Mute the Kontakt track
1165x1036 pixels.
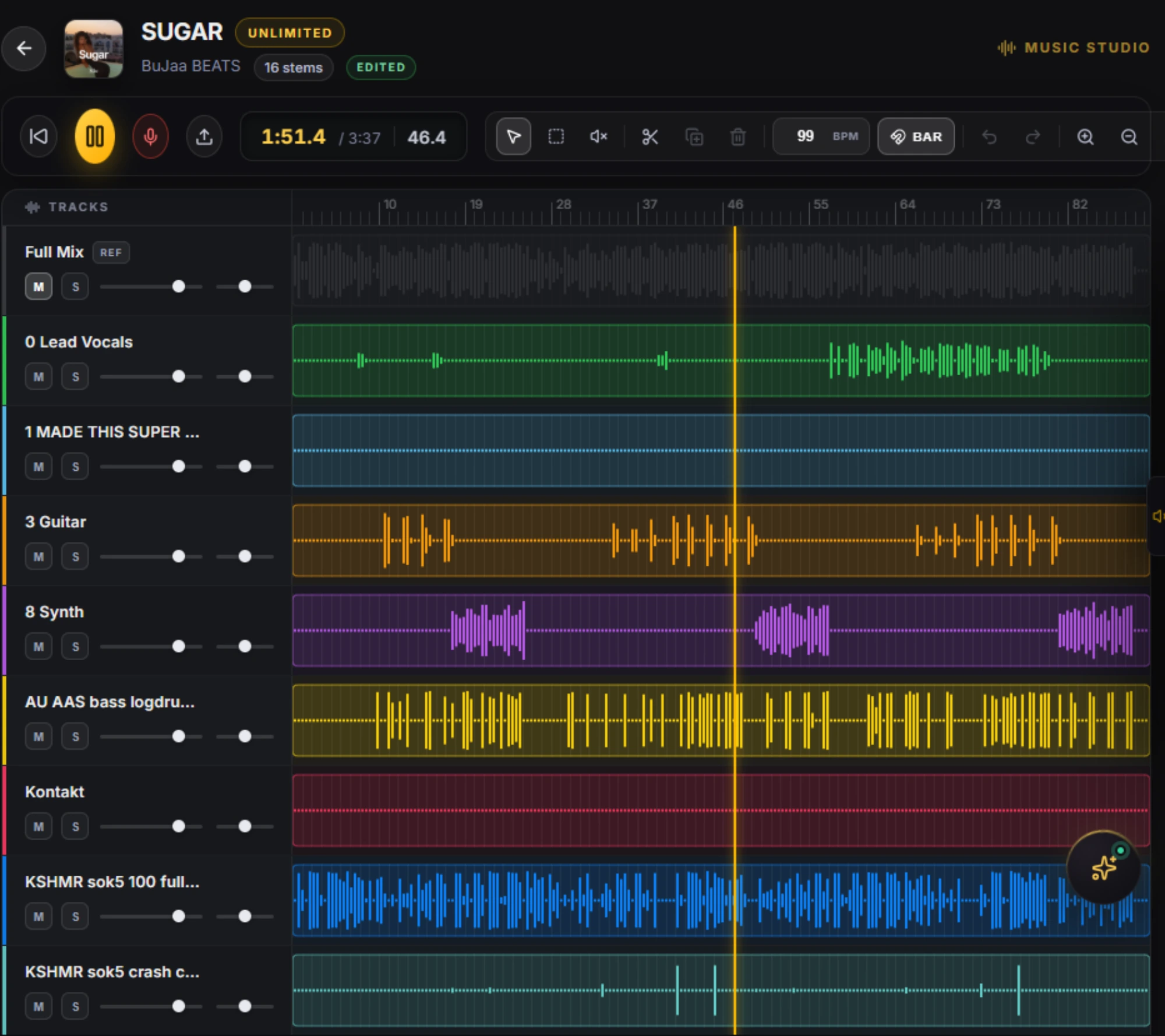(x=38, y=826)
